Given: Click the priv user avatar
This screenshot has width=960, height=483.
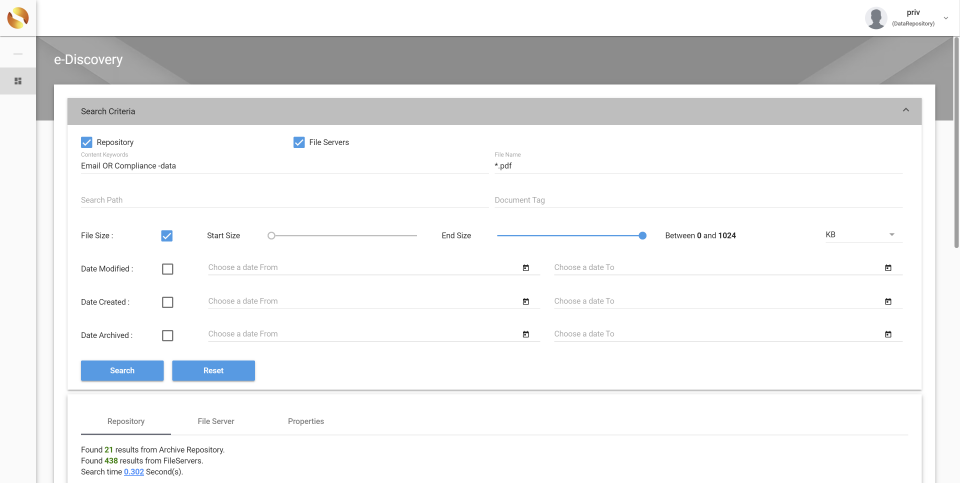Looking at the screenshot, I should point(876,18).
